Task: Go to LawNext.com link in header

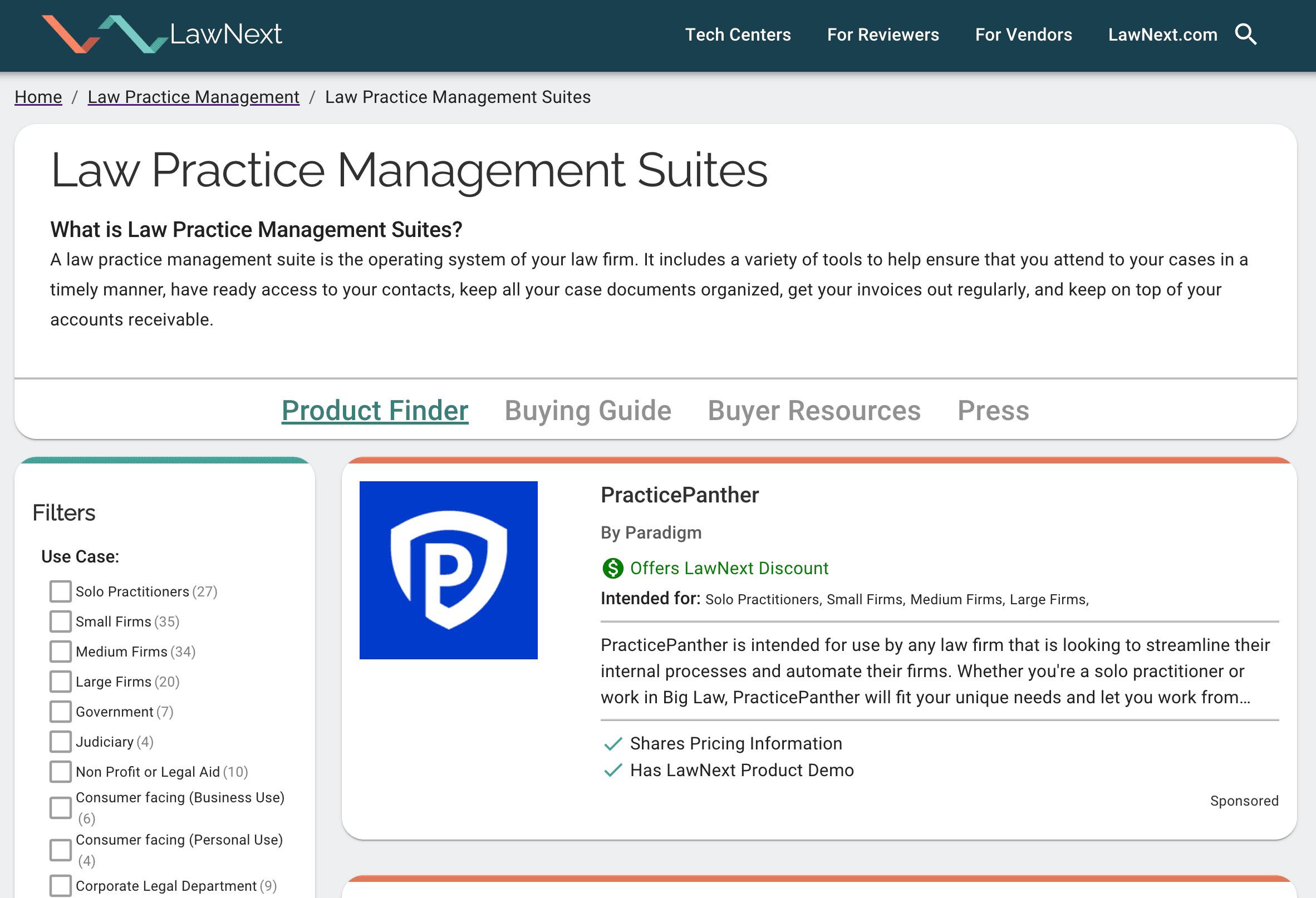Action: [x=1162, y=34]
